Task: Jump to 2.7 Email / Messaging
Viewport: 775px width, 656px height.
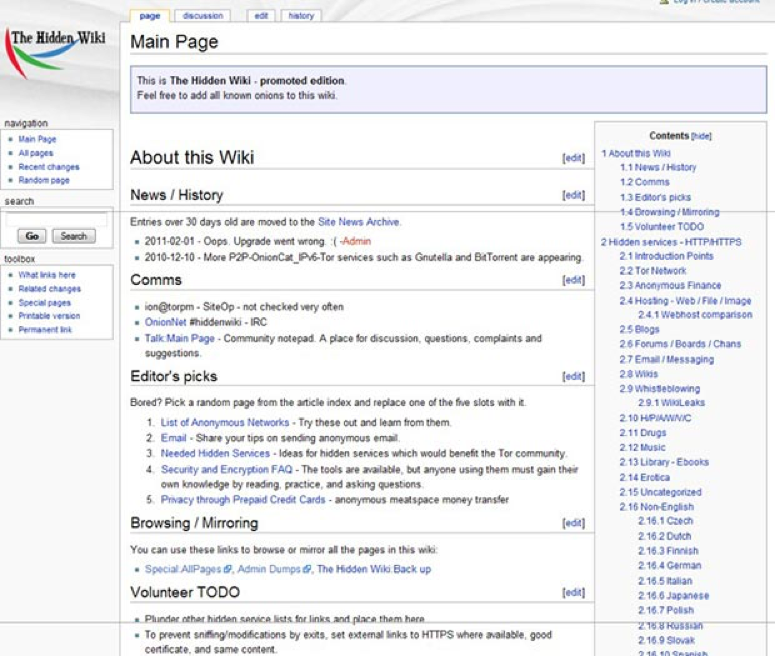Action: point(667,359)
